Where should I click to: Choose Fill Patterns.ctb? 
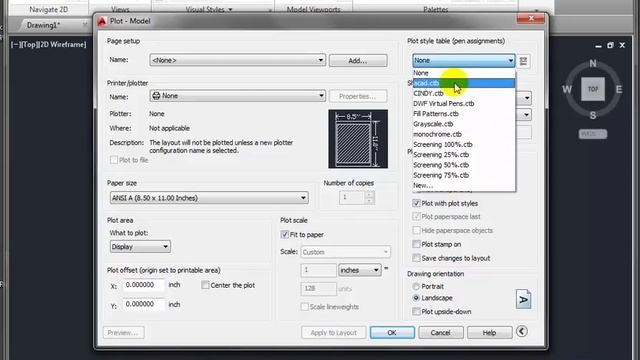pos(464,113)
